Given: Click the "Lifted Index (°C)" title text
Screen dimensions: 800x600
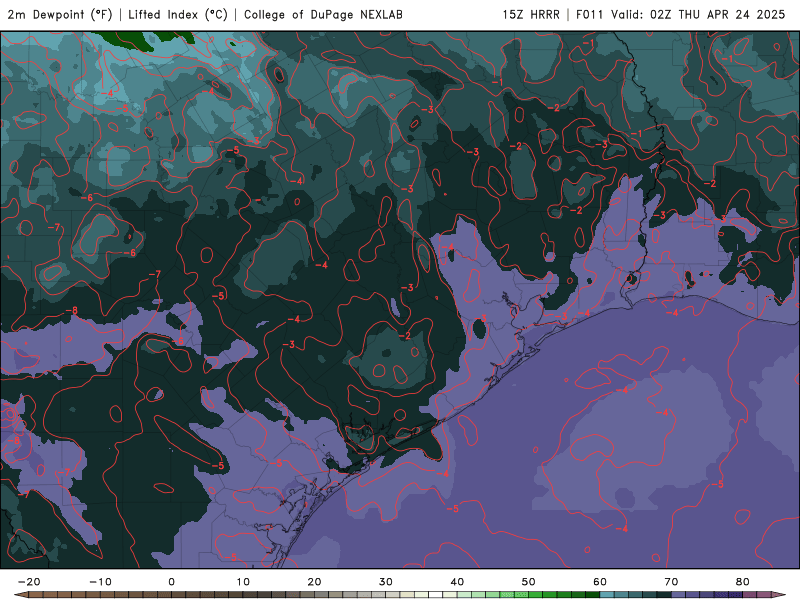Looking at the screenshot, I should tap(178, 14).
